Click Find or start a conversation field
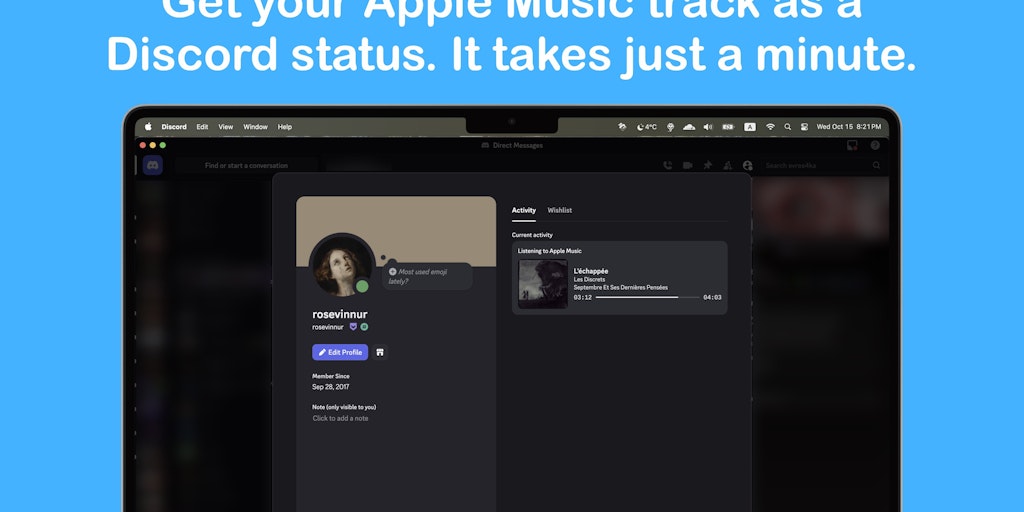 [x=246, y=166]
